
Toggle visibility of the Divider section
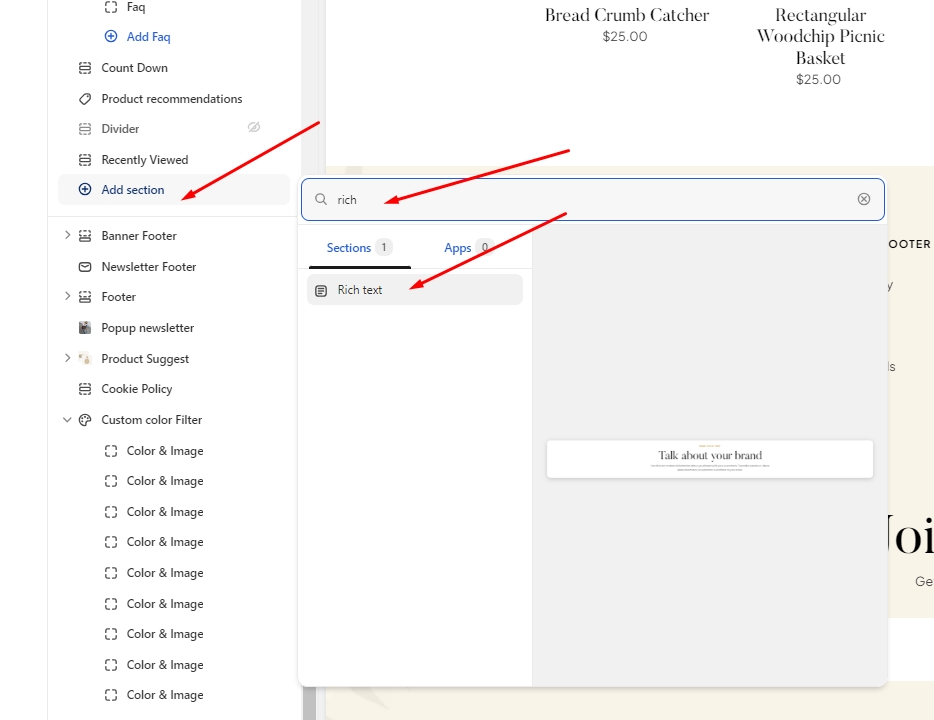pyautogui.click(x=254, y=128)
